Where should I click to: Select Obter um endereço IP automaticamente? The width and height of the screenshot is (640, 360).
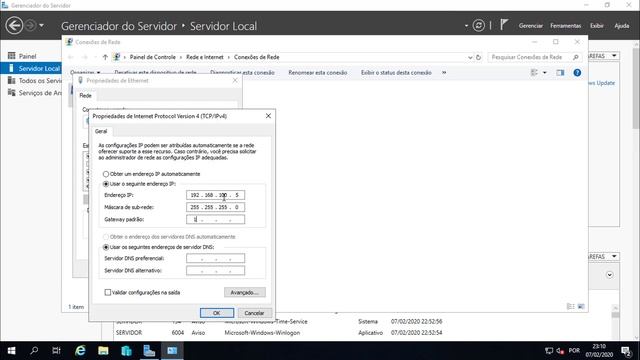tap(106, 174)
